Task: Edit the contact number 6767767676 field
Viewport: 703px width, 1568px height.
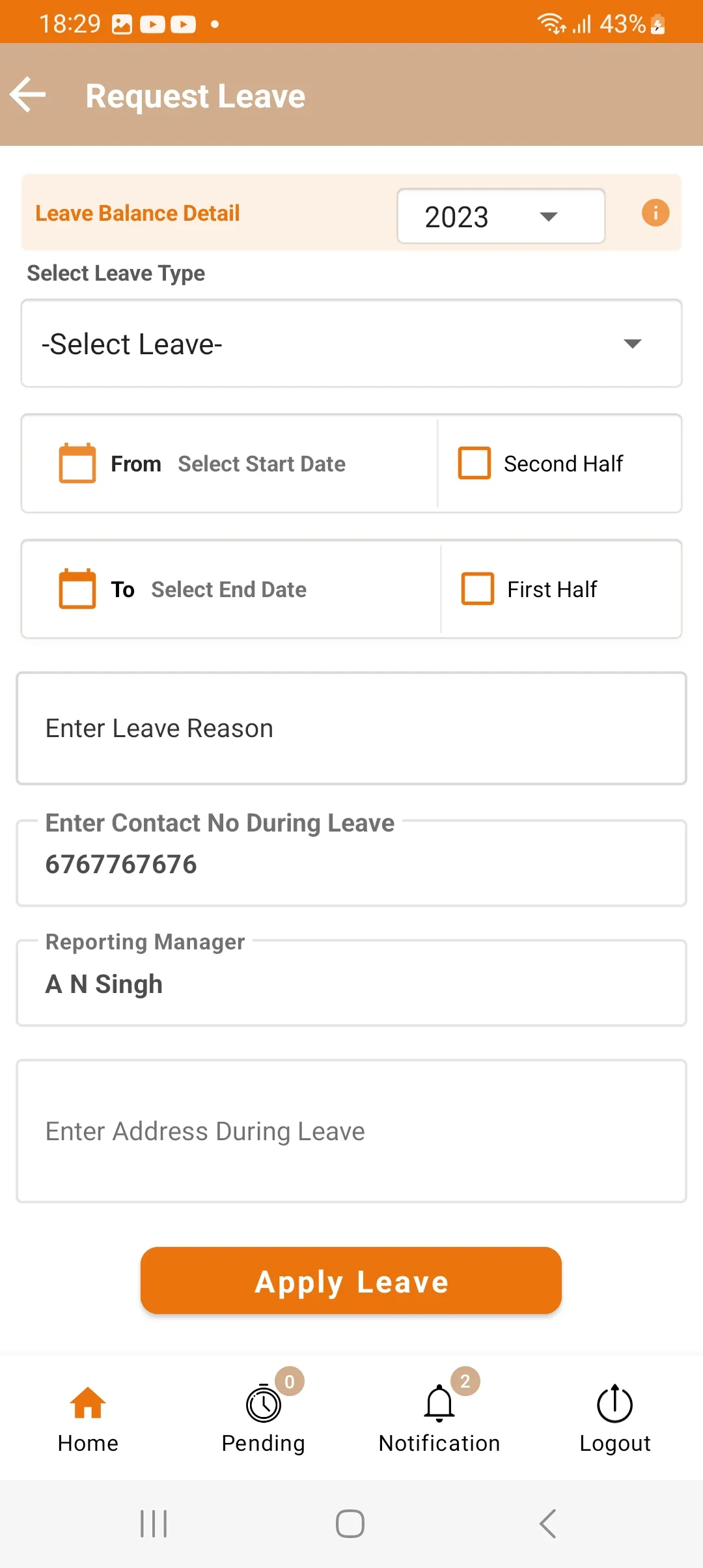Action: [351, 863]
